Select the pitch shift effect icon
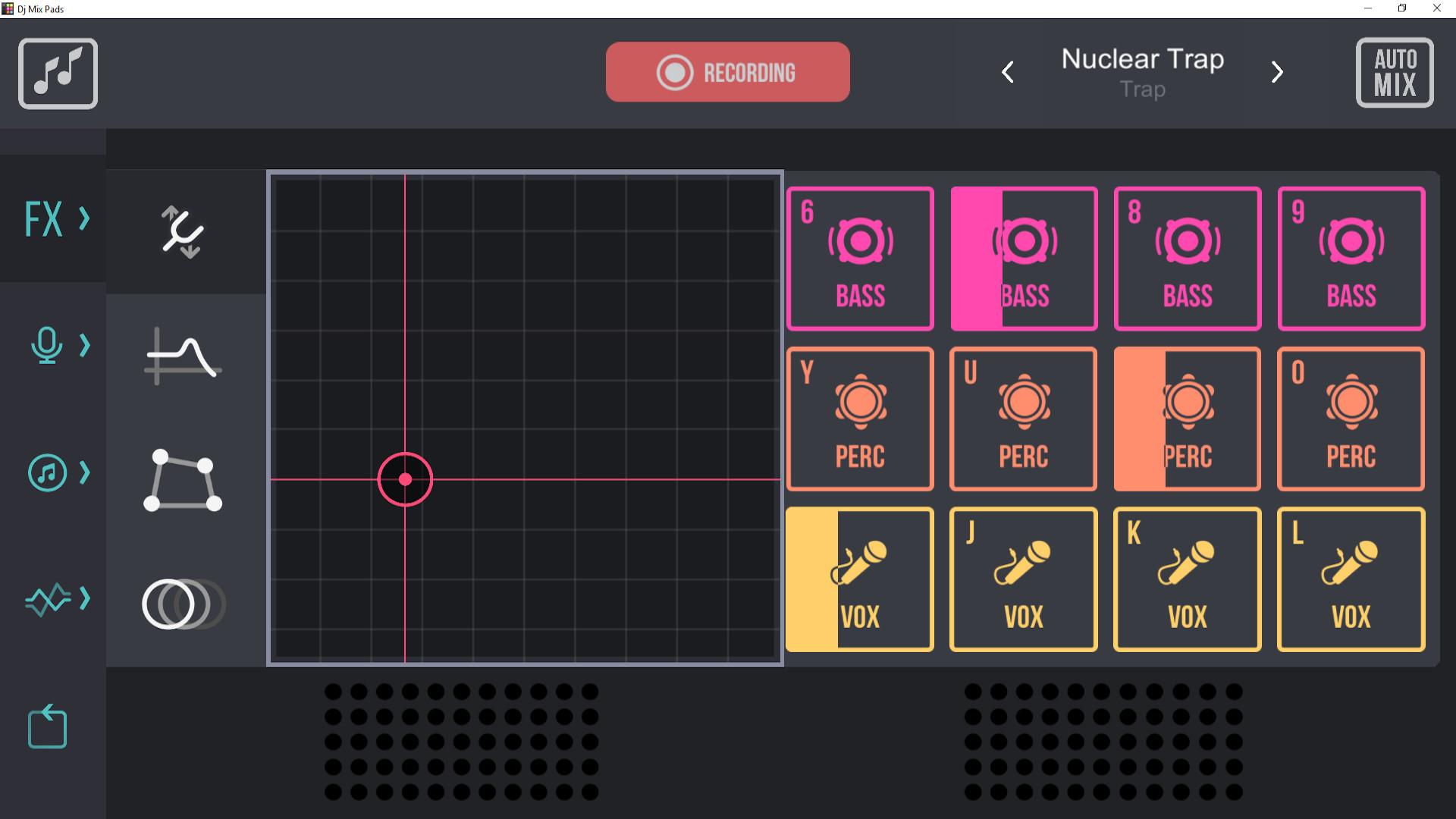1456x819 pixels. [x=183, y=232]
